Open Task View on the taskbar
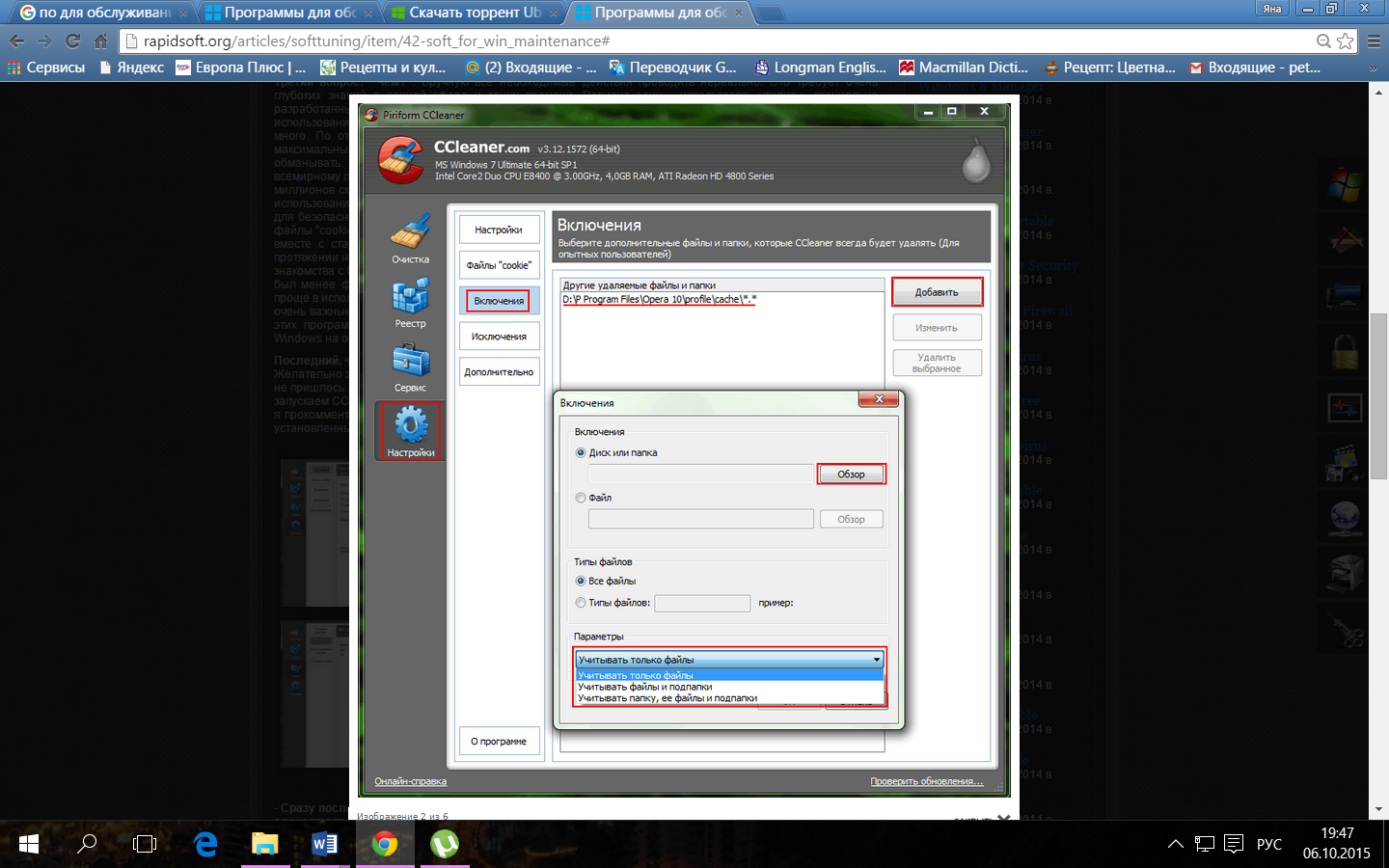 pyautogui.click(x=145, y=844)
